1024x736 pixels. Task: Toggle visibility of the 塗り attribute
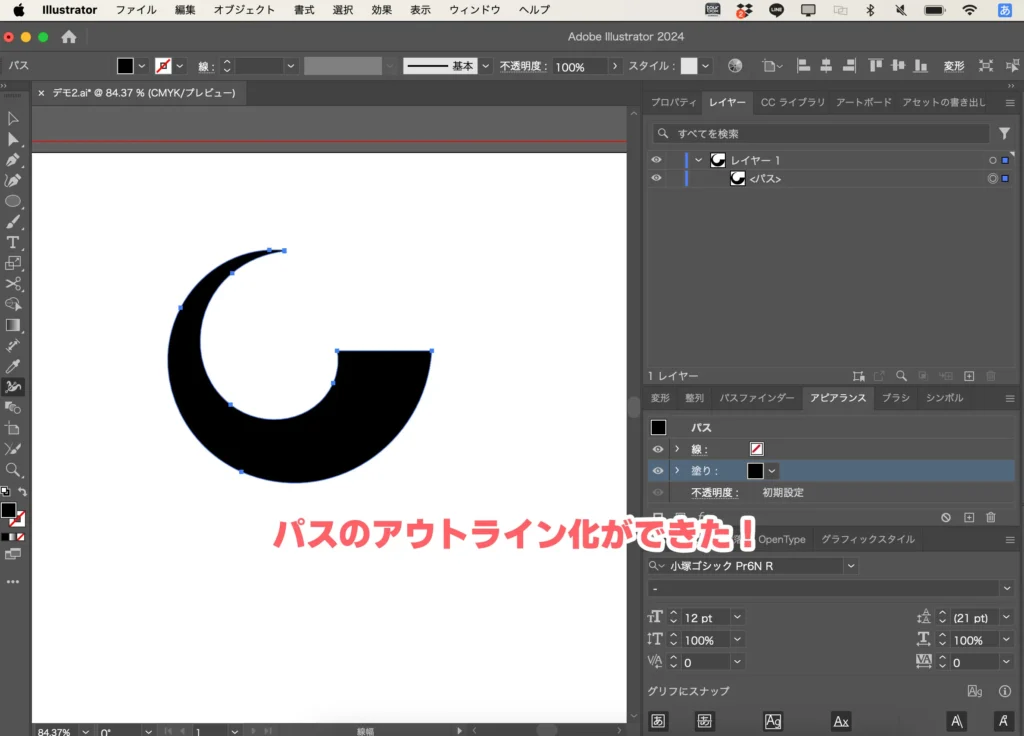pos(657,471)
